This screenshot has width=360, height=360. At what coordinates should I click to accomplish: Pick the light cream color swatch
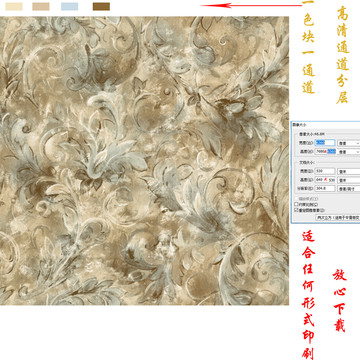14,6
